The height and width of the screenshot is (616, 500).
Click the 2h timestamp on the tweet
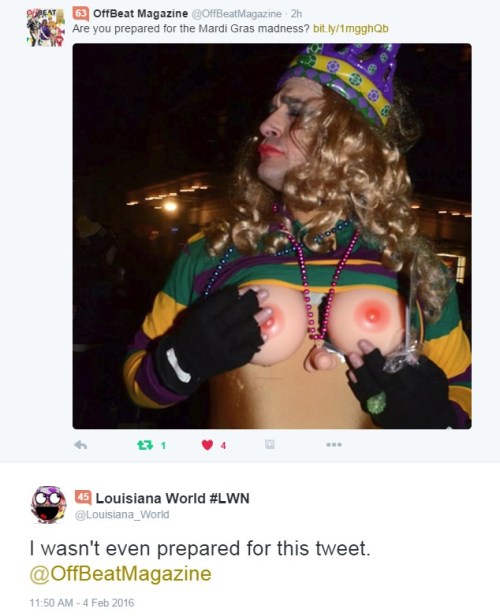point(297,14)
